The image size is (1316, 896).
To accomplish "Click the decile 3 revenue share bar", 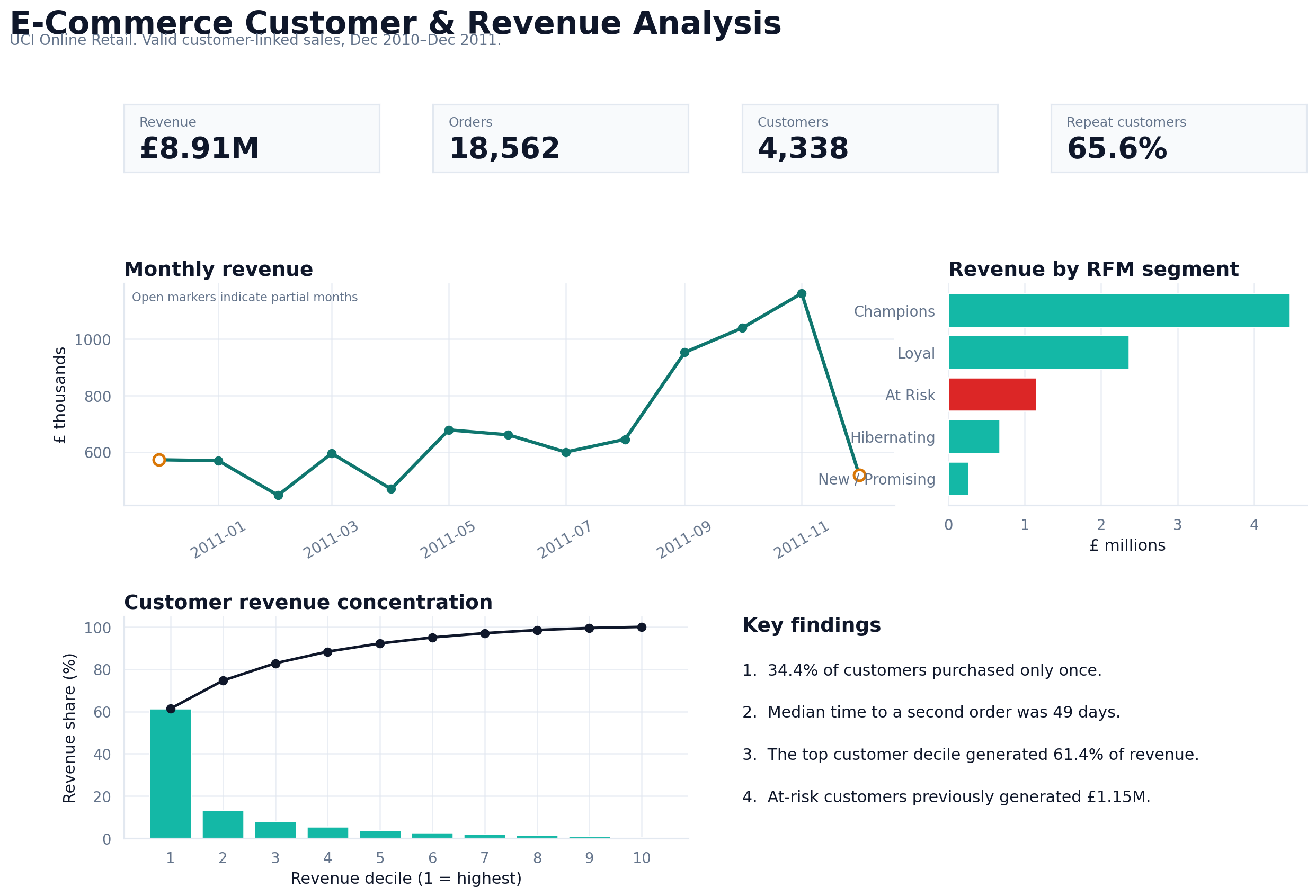I will coord(275,830).
